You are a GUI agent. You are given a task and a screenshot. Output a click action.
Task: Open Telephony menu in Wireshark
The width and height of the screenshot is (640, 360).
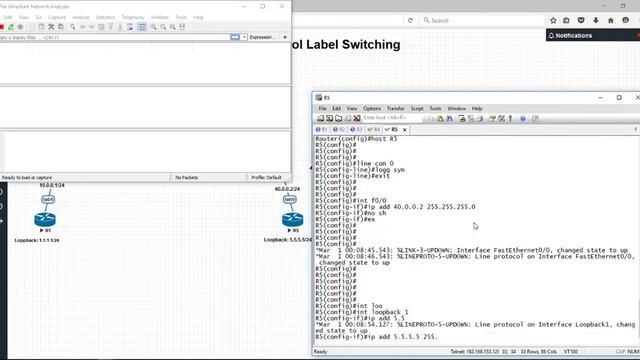133,17
